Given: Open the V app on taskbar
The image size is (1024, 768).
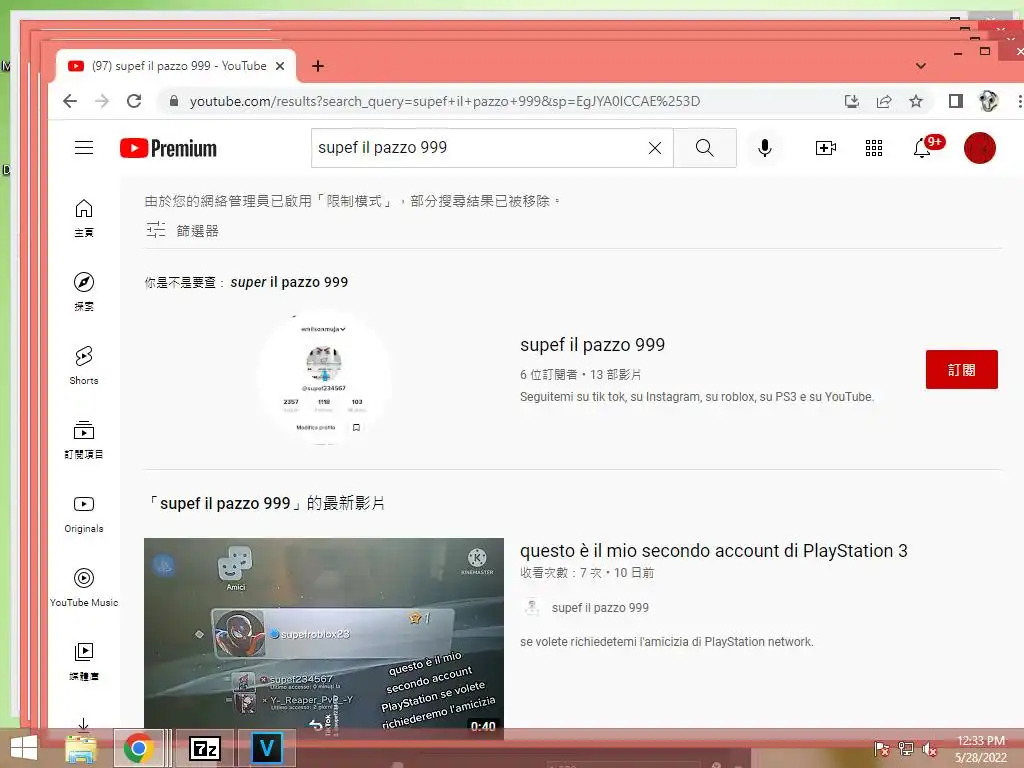Looking at the screenshot, I should tap(266, 748).
